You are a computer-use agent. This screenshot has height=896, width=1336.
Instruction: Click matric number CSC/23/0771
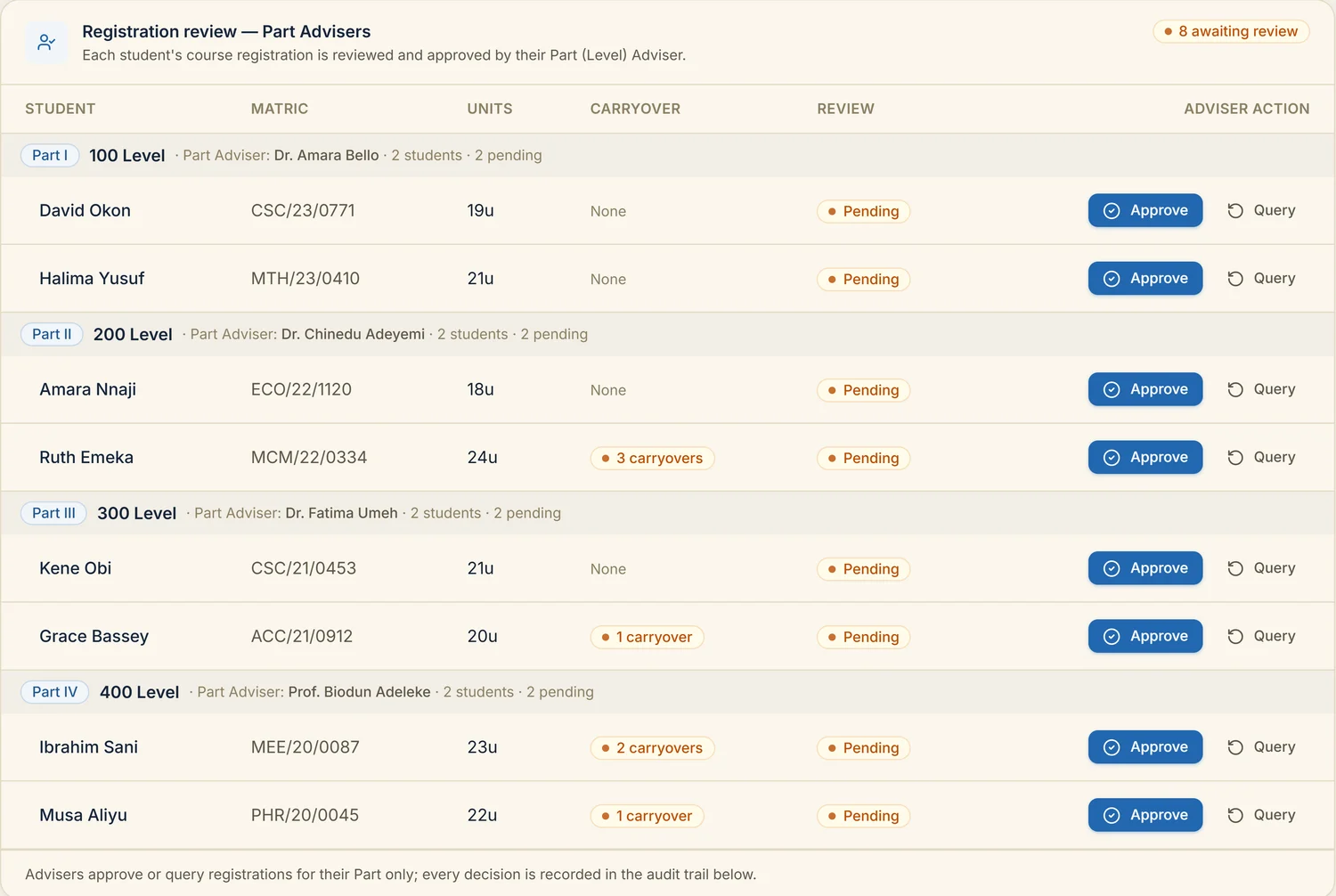tap(303, 210)
